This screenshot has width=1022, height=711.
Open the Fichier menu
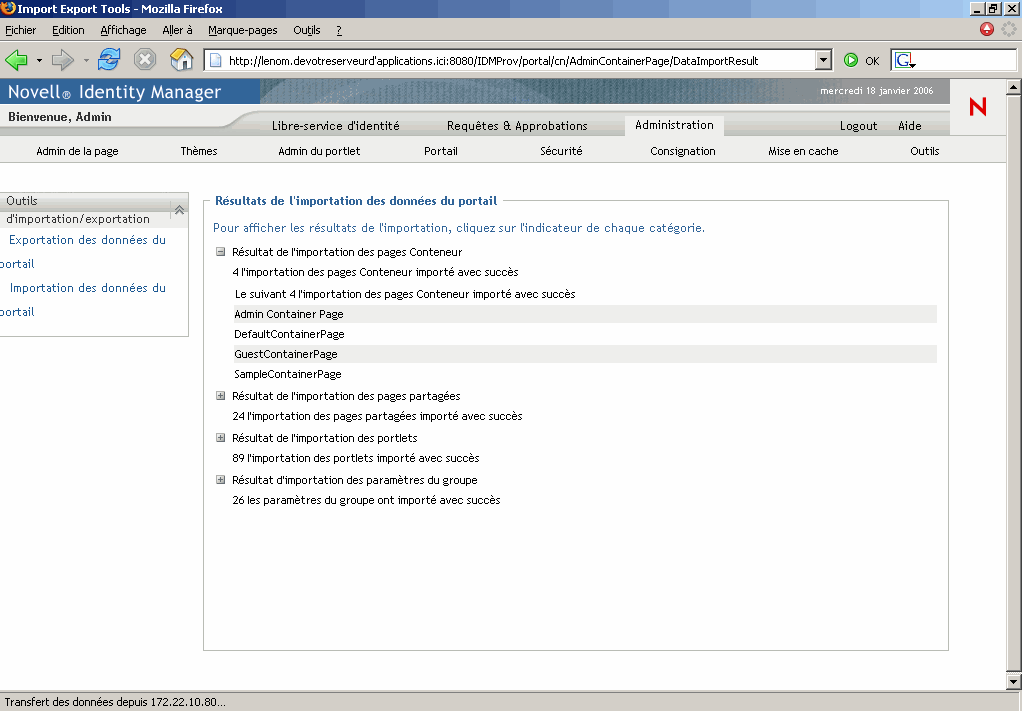pyautogui.click(x=21, y=30)
